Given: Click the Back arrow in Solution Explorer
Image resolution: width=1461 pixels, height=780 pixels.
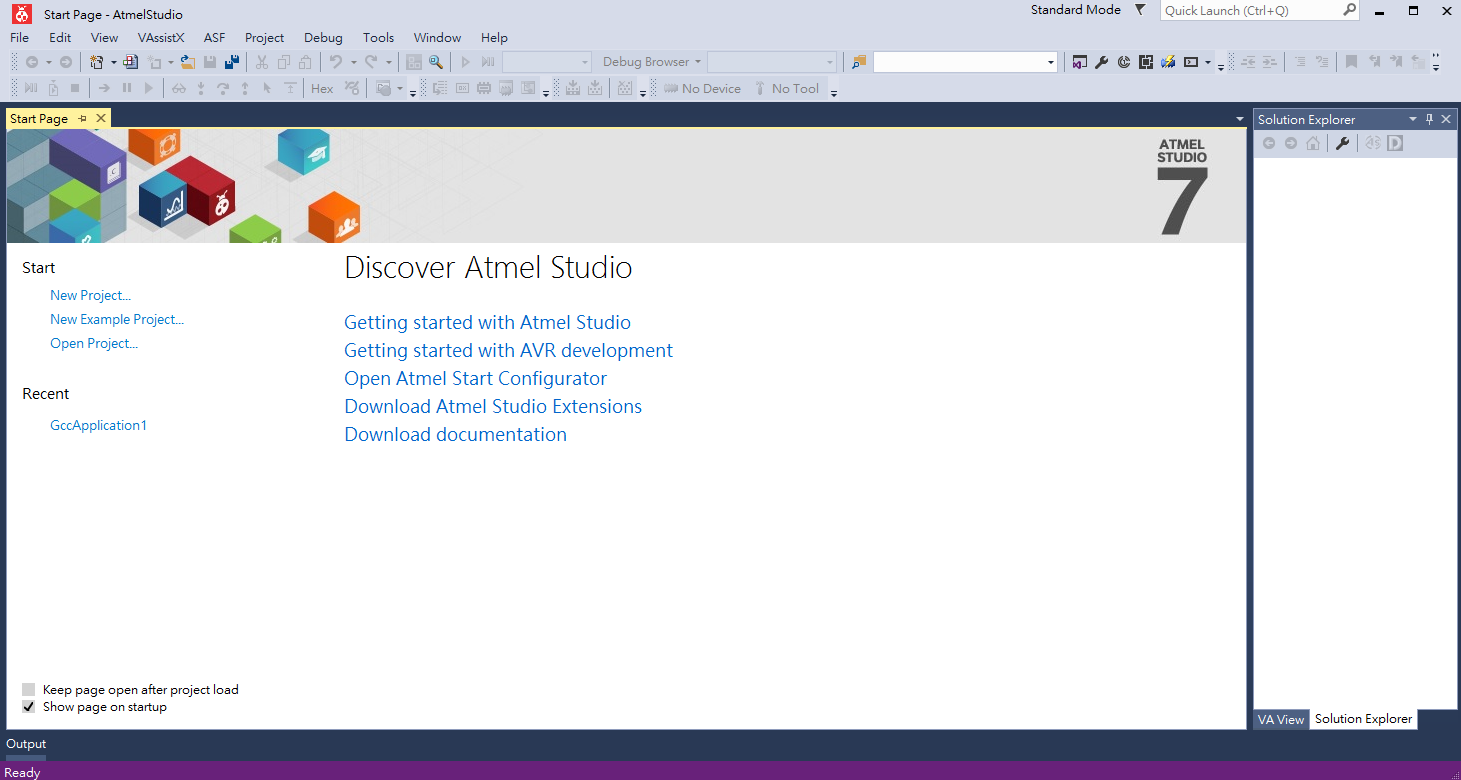Looking at the screenshot, I should [1269, 143].
